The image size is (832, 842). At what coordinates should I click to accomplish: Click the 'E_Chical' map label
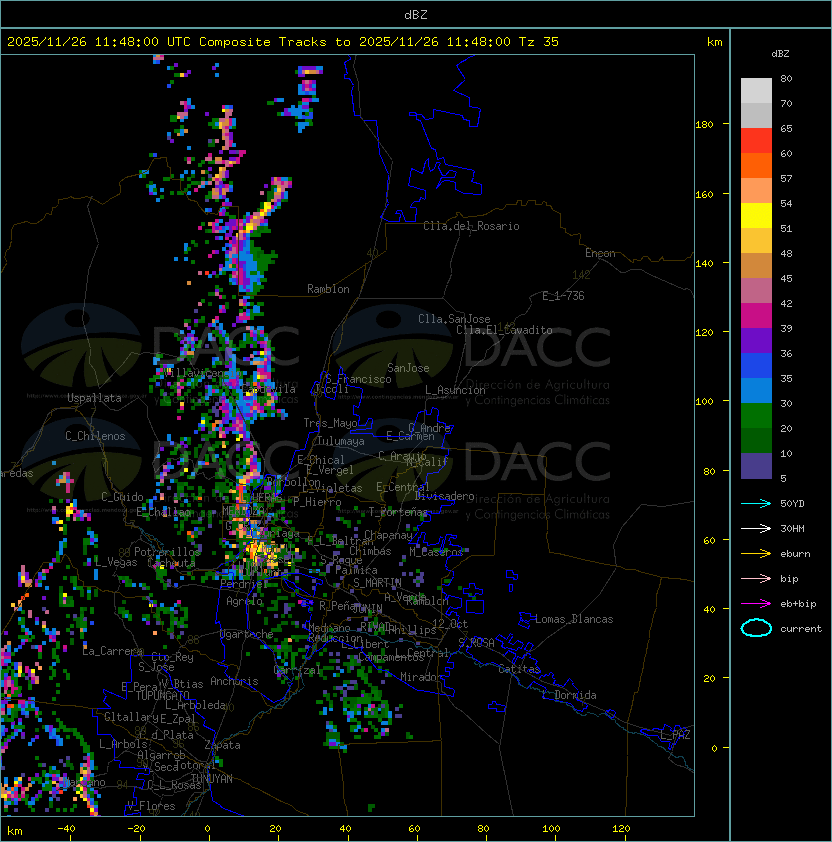(x=321, y=460)
